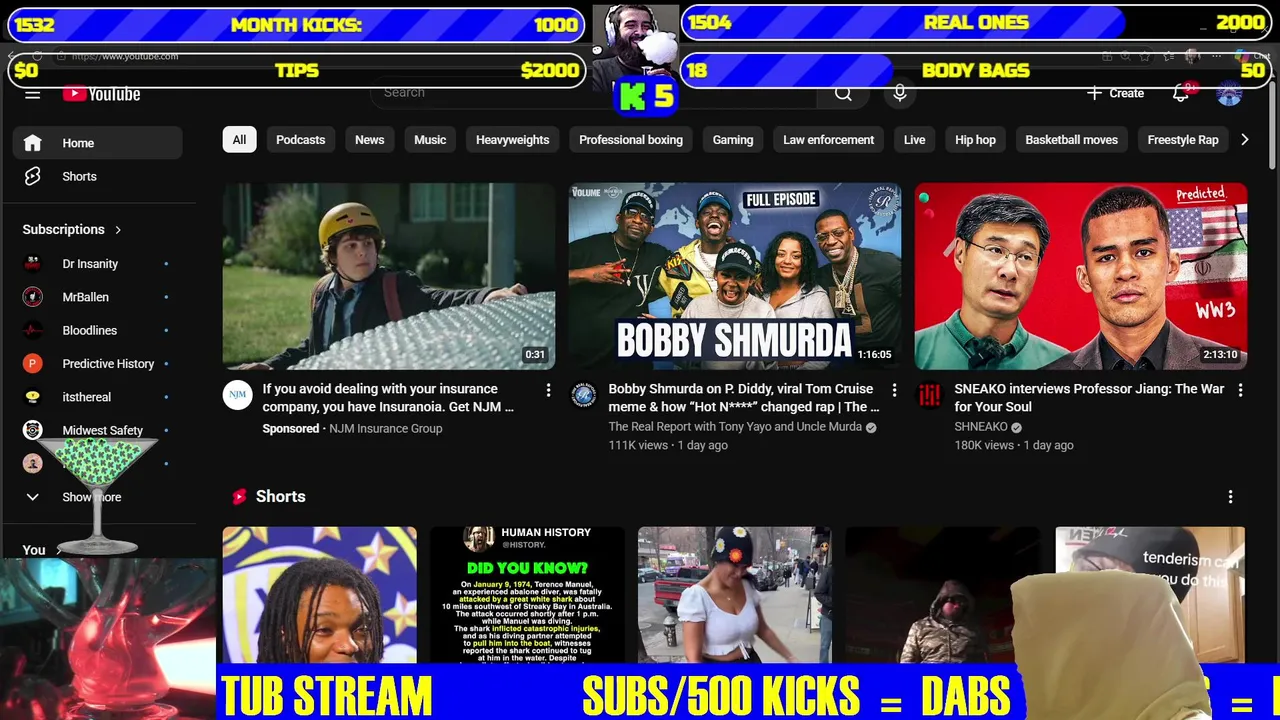Open the Bloodlines channel avatar
The image size is (1280, 720).
pyautogui.click(x=33, y=330)
